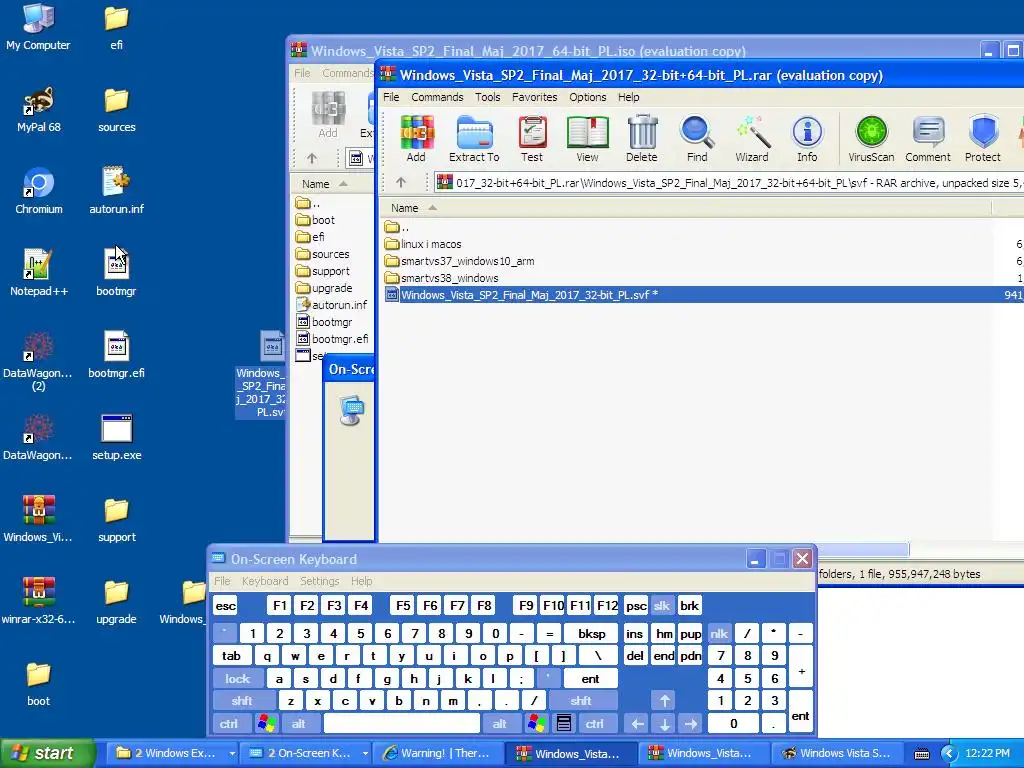
Task: Select the sources desktop folder
Action: coord(117,109)
